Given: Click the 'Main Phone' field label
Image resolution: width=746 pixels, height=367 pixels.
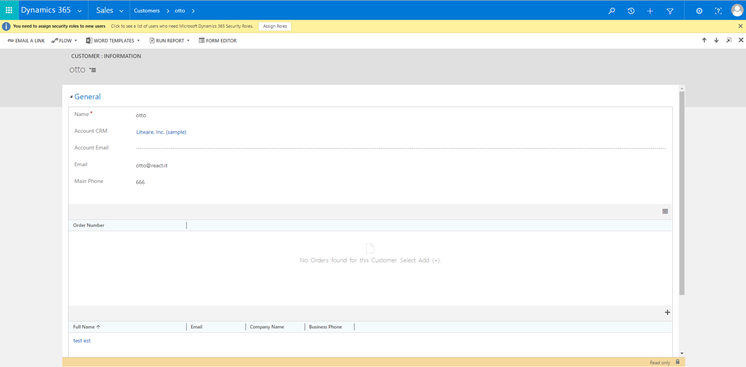Looking at the screenshot, I should pyautogui.click(x=89, y=181).
